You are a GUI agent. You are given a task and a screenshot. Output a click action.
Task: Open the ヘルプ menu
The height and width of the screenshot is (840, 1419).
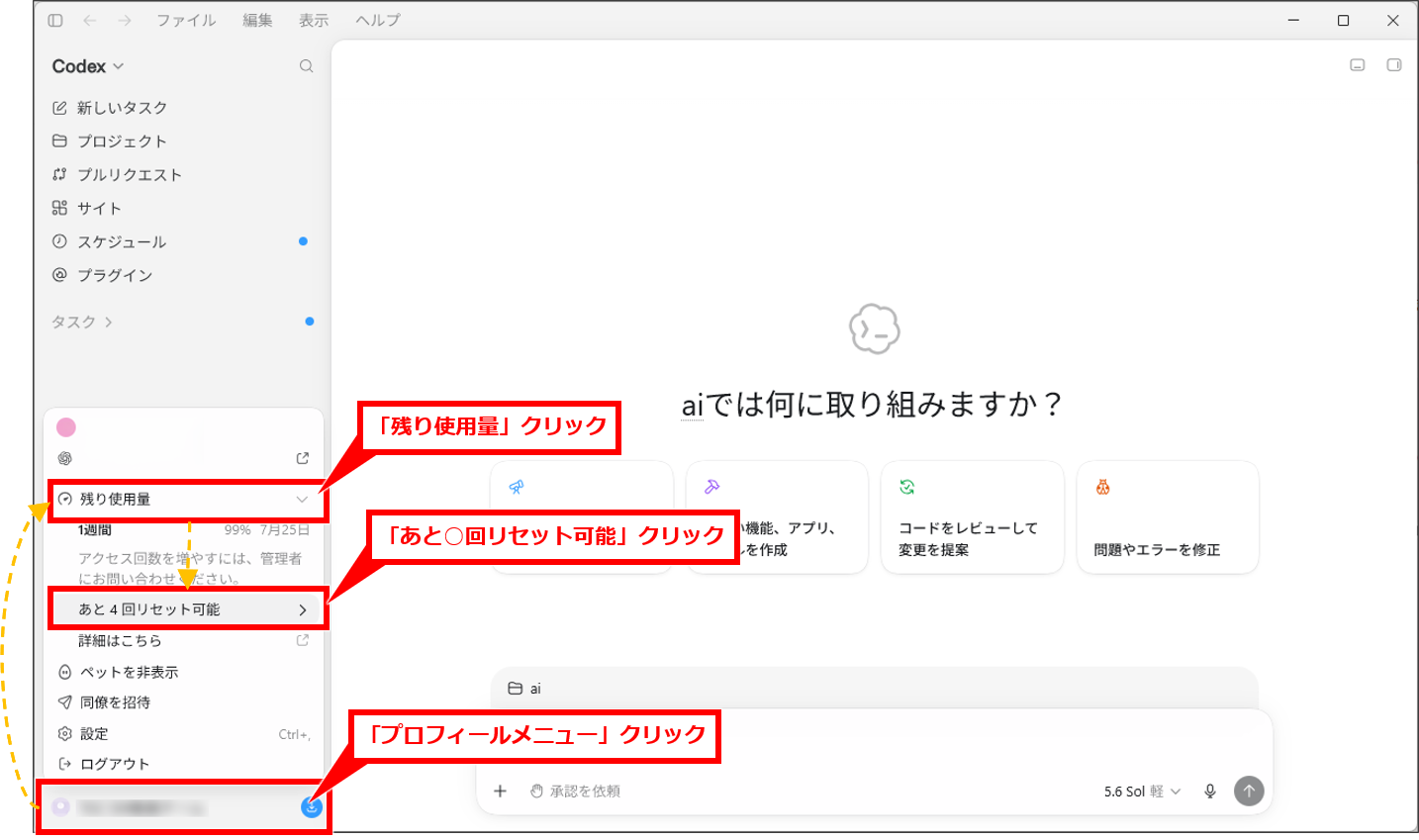(378, 20)
